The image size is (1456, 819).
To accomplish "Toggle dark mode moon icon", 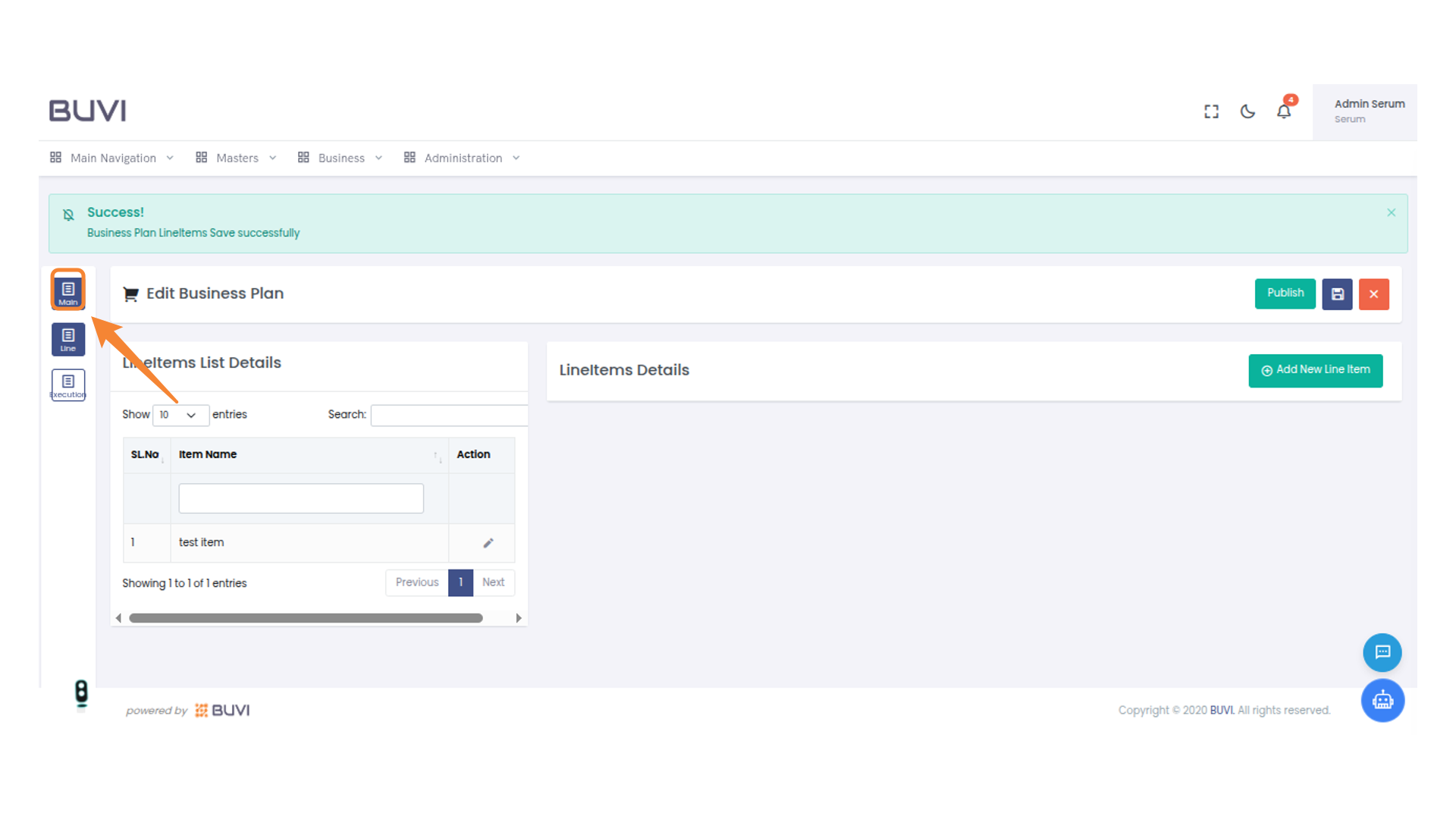I will (x=1247, y=112).
